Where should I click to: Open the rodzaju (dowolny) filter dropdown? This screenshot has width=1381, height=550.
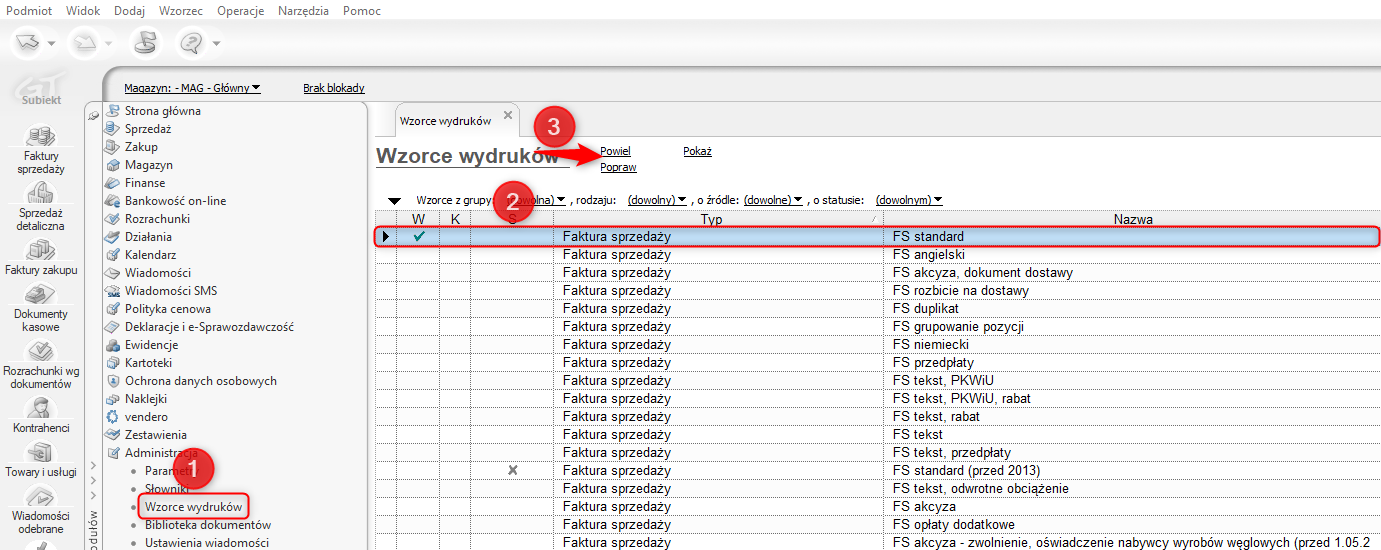(657, 200)
